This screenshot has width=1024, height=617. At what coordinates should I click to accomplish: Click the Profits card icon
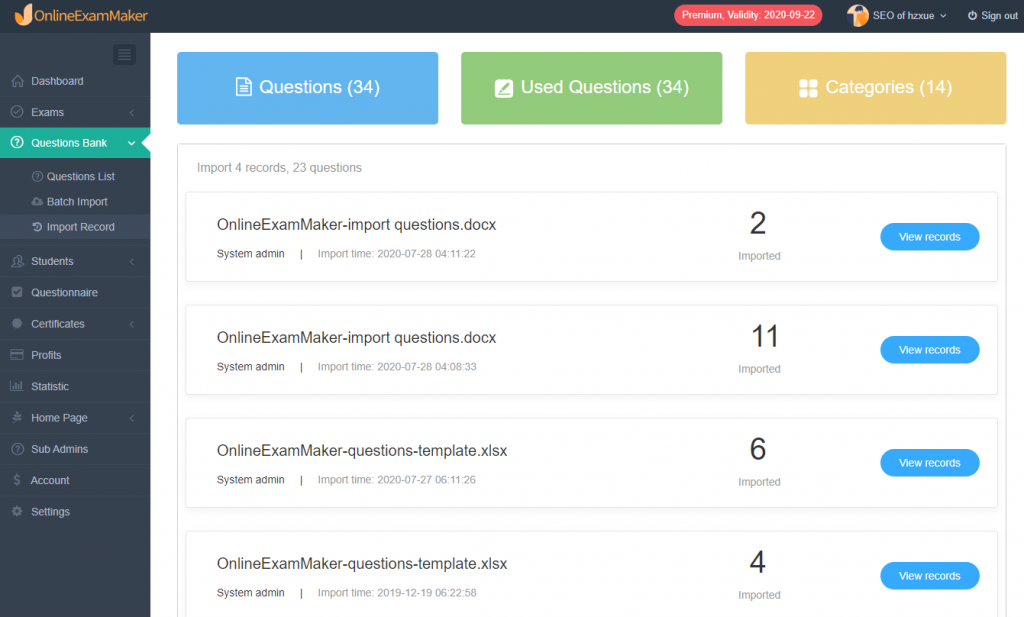(x=17, y=355)
